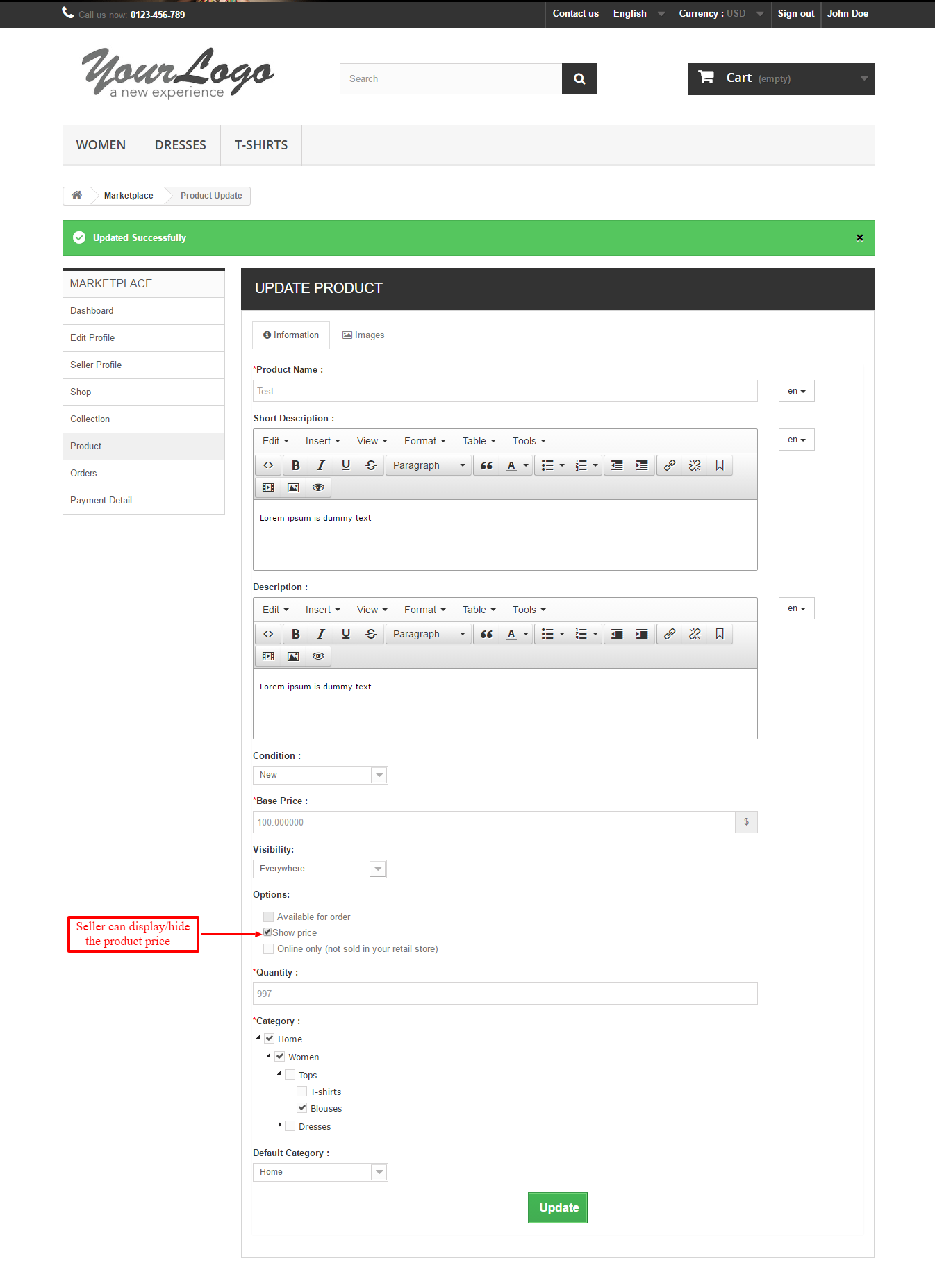Uncheck the Show price checkbox
The height and width of the screenshot is (1288, 935).
[x=267, y=932]
